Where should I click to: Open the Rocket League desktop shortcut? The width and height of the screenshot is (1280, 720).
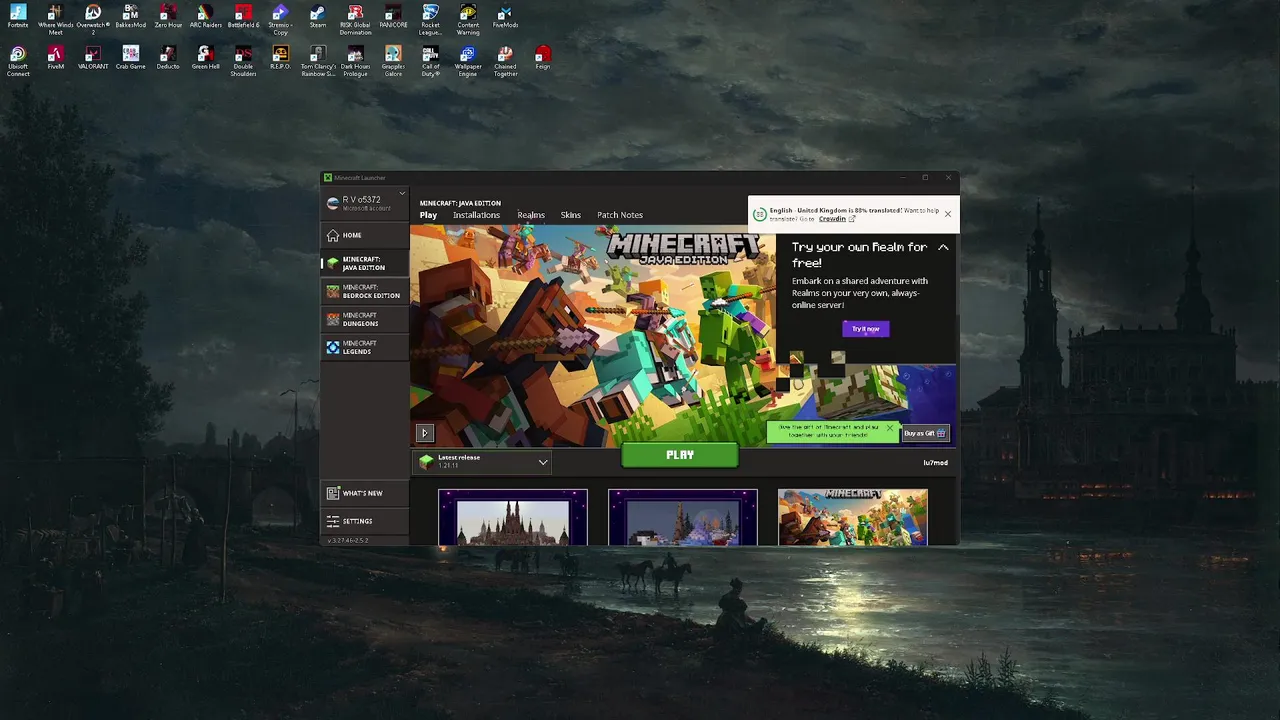coord(430,20)
